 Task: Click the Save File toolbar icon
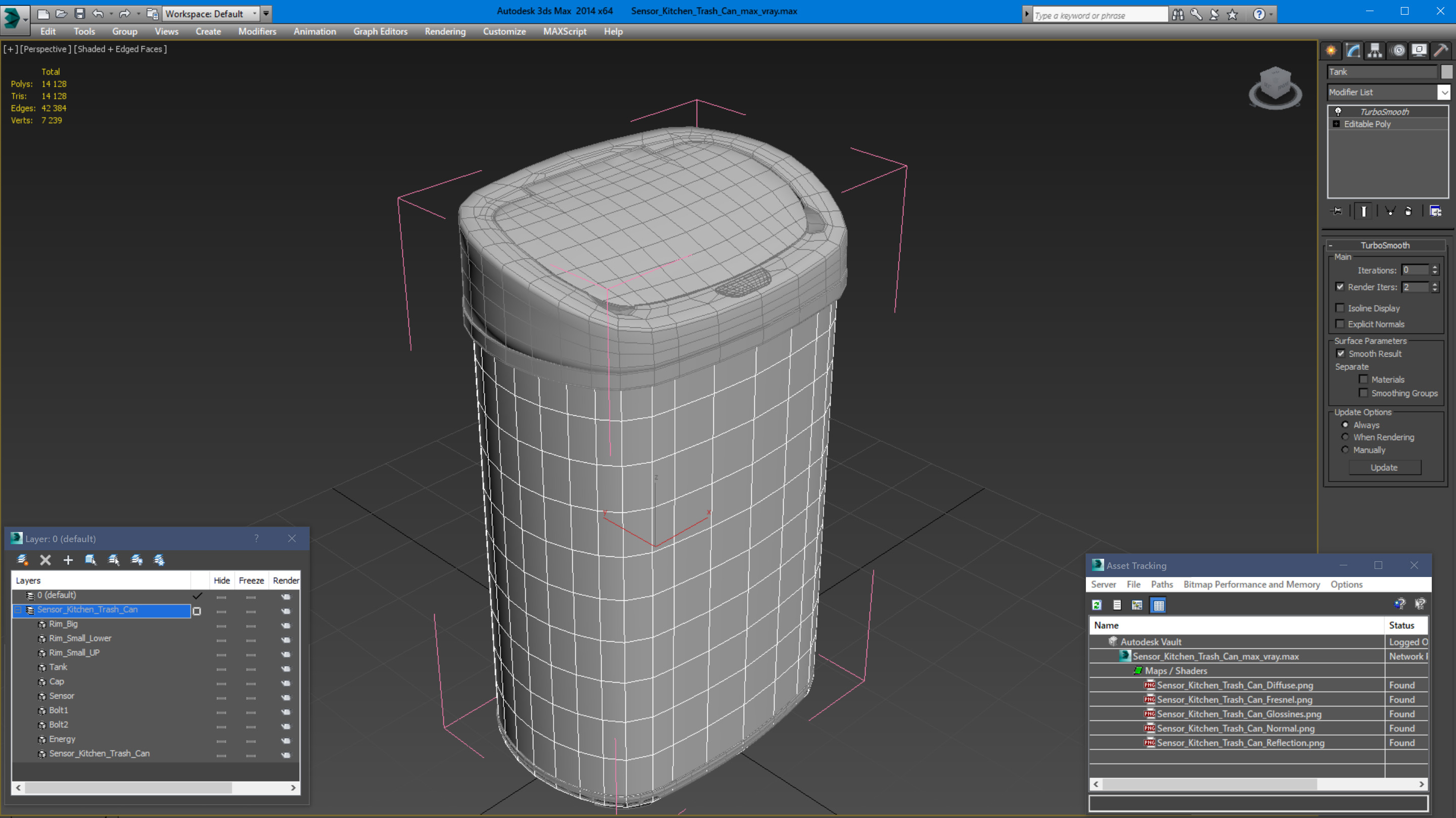[80, 14]
